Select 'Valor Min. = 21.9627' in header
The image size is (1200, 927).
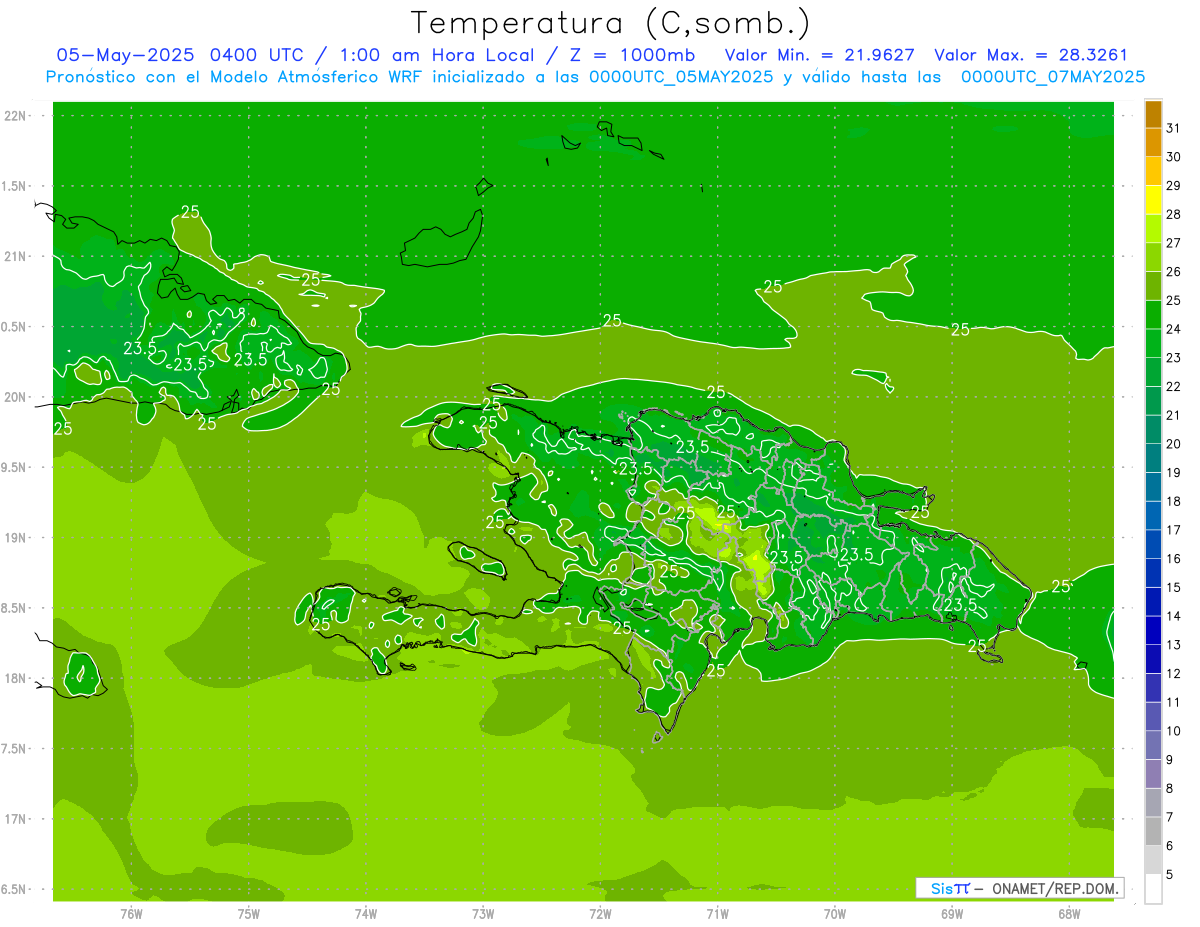[x=820, y=55]
